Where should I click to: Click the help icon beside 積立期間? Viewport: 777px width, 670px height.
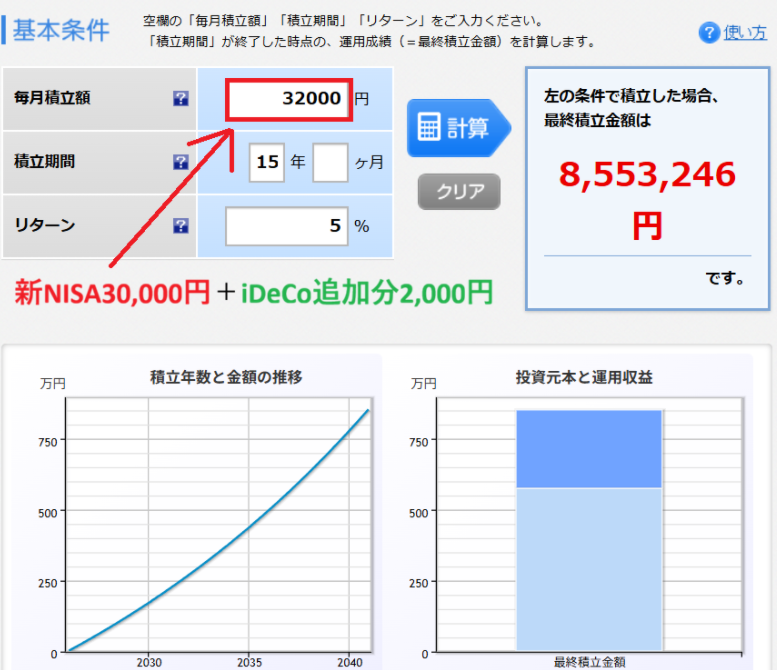coord(181,162)
